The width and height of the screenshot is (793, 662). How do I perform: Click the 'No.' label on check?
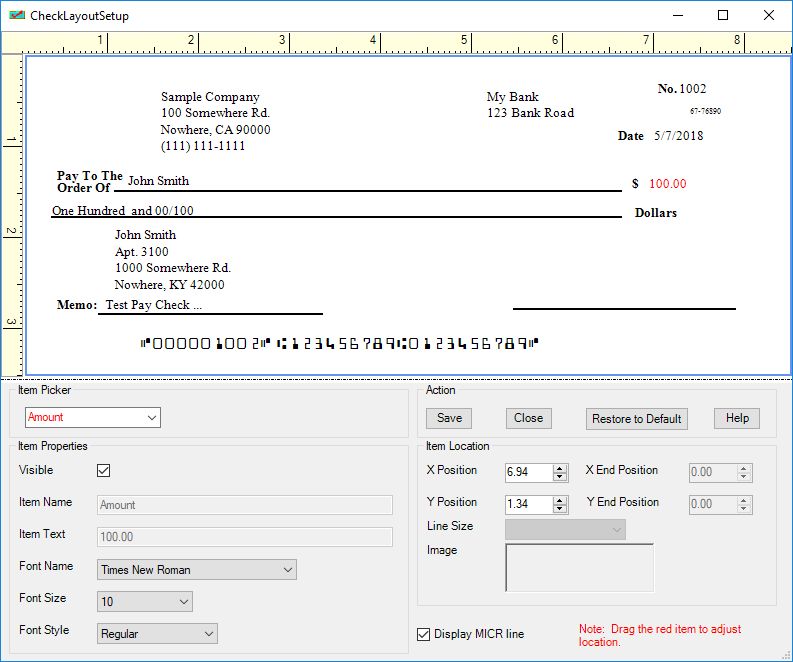pyautogui.click(x=668, y=89)
